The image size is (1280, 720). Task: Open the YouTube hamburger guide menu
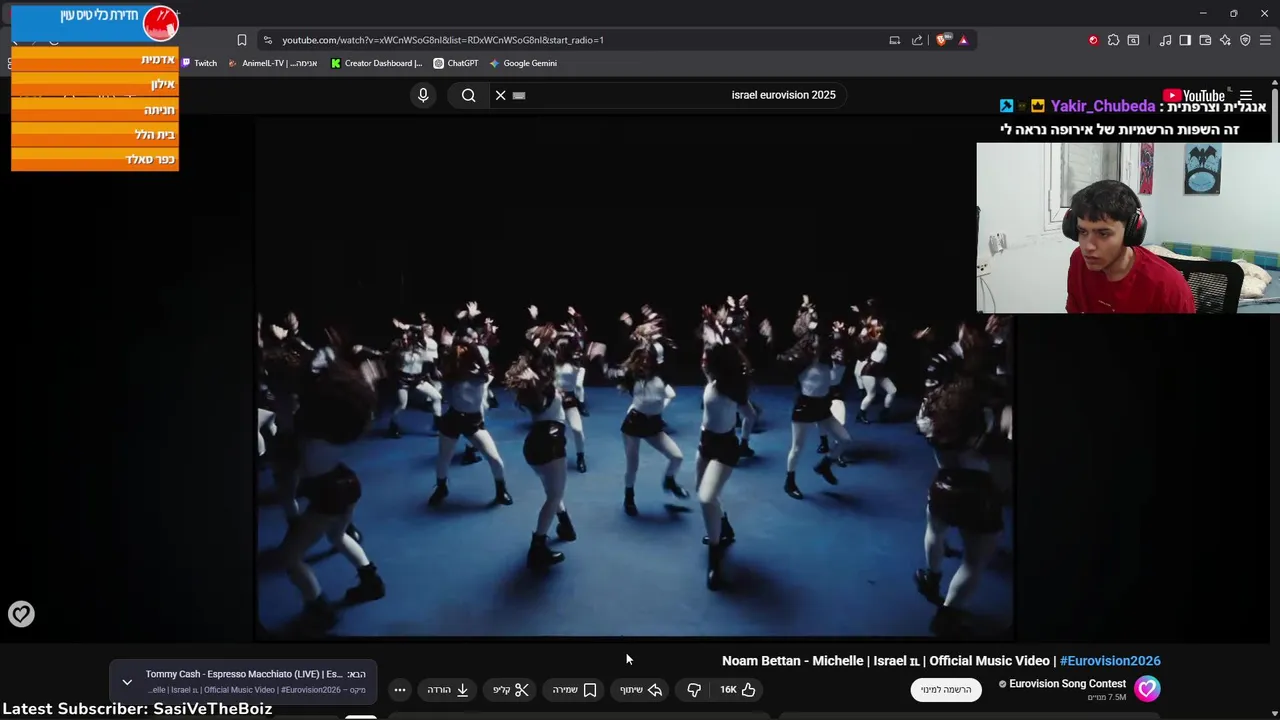click(1246, 96)
